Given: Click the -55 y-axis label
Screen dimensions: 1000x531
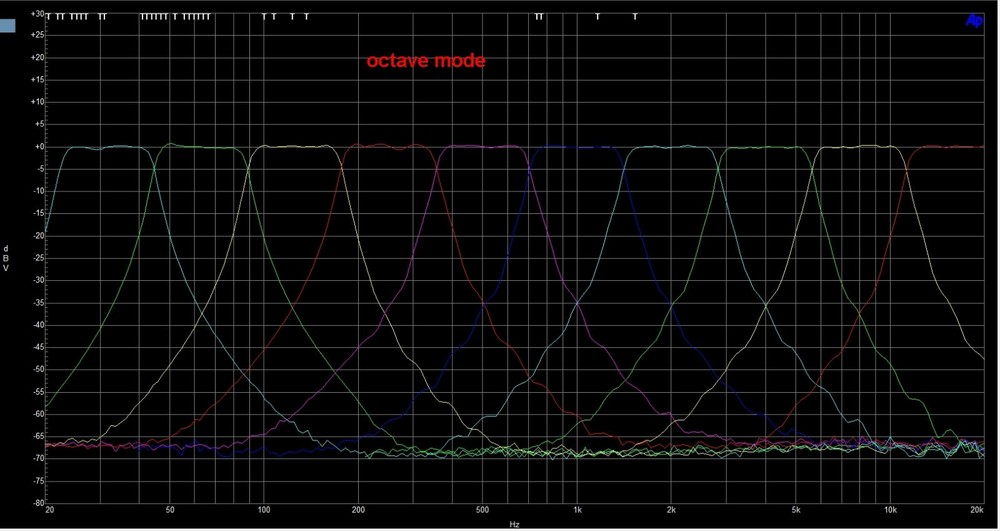Looking at the screenshot, I should 38,392.
